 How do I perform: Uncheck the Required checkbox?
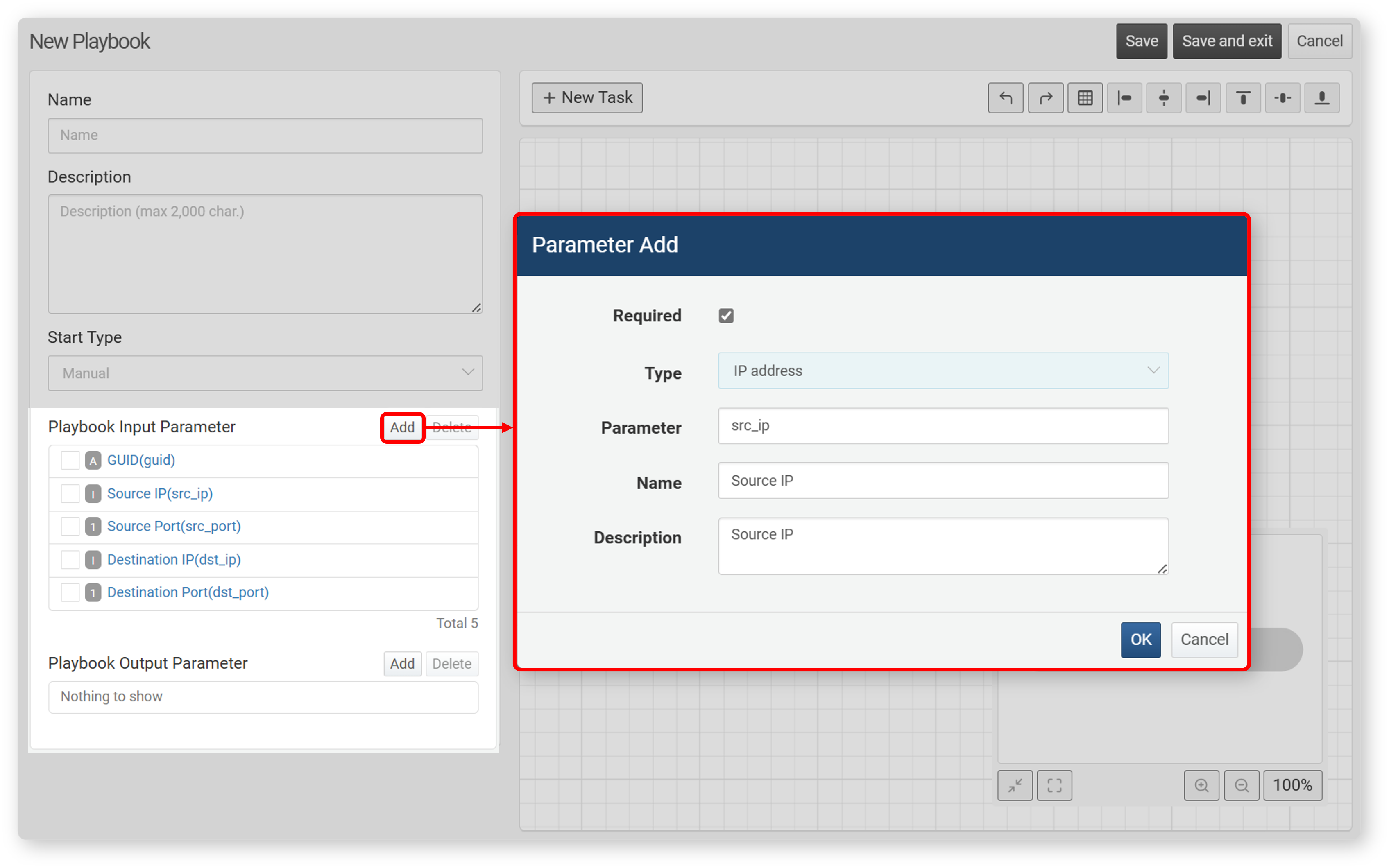(726, 316)
